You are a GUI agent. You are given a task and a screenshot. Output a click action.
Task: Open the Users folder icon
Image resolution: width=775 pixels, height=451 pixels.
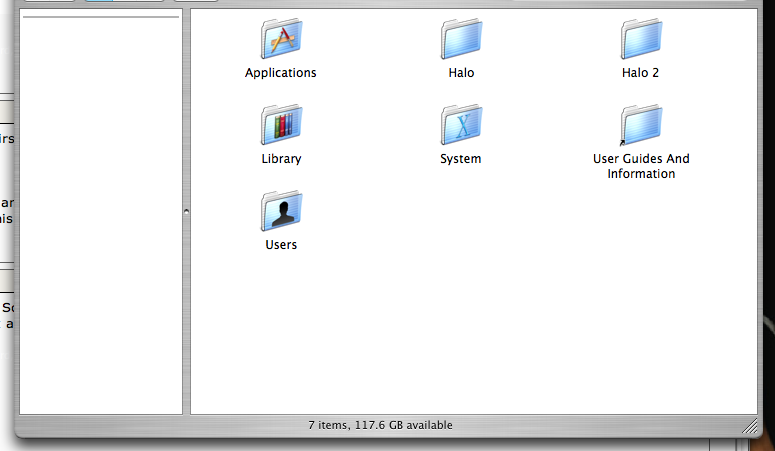pyautogui.click(x=281, y=211)
